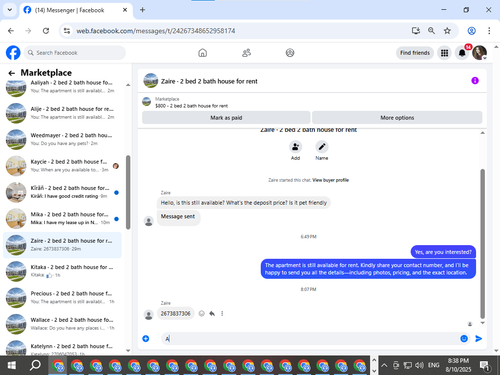Image resolution: width=500 pixels, height=375 pixels.
Task: Open Alije conversation in chat list
Action: click(62, 113)
